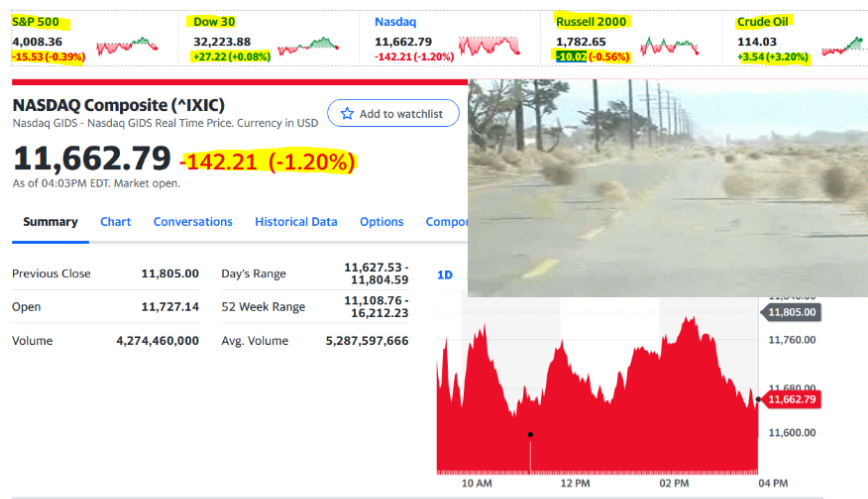Click the Add to watchlist button
Screen dimensions: 868x499
pyautogui.click(x=393, y=113)
